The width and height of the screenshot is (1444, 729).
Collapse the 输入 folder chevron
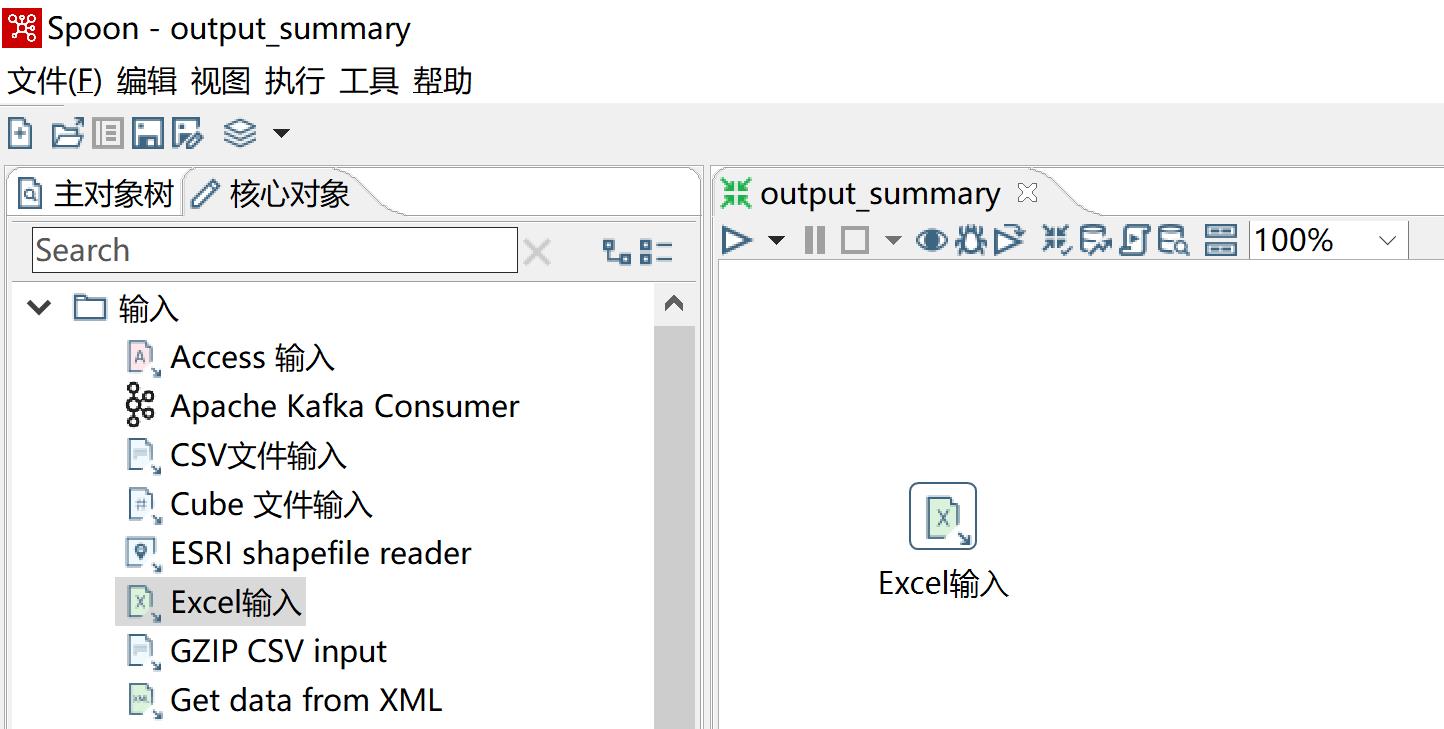pyautogui.click(x=39, y=307)
